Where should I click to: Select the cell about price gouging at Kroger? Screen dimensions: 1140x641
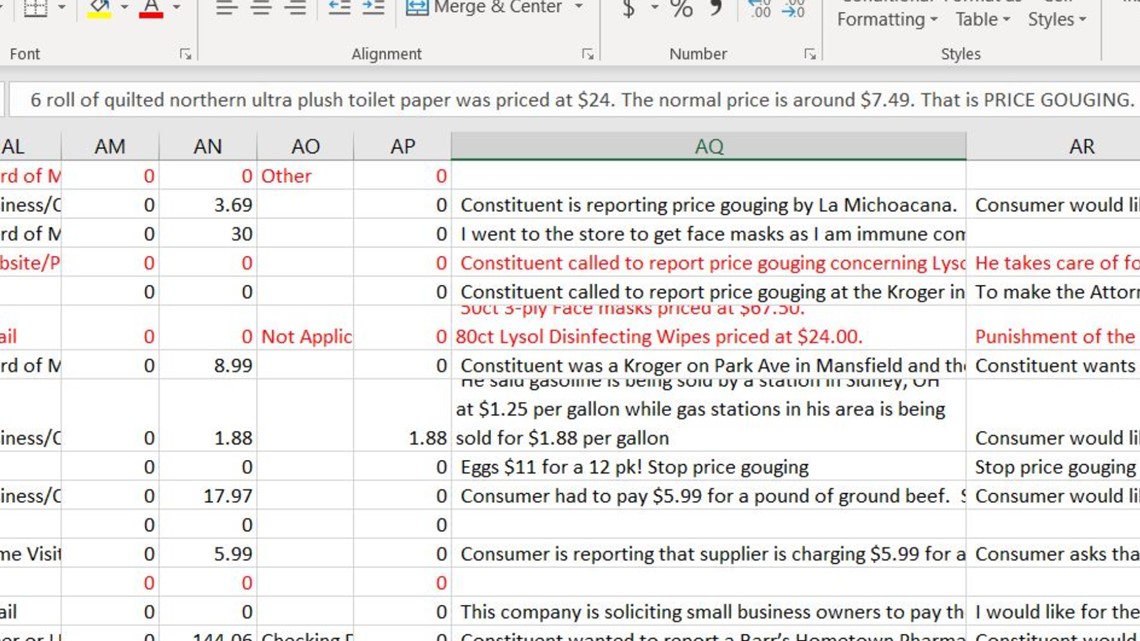[709, 292]
